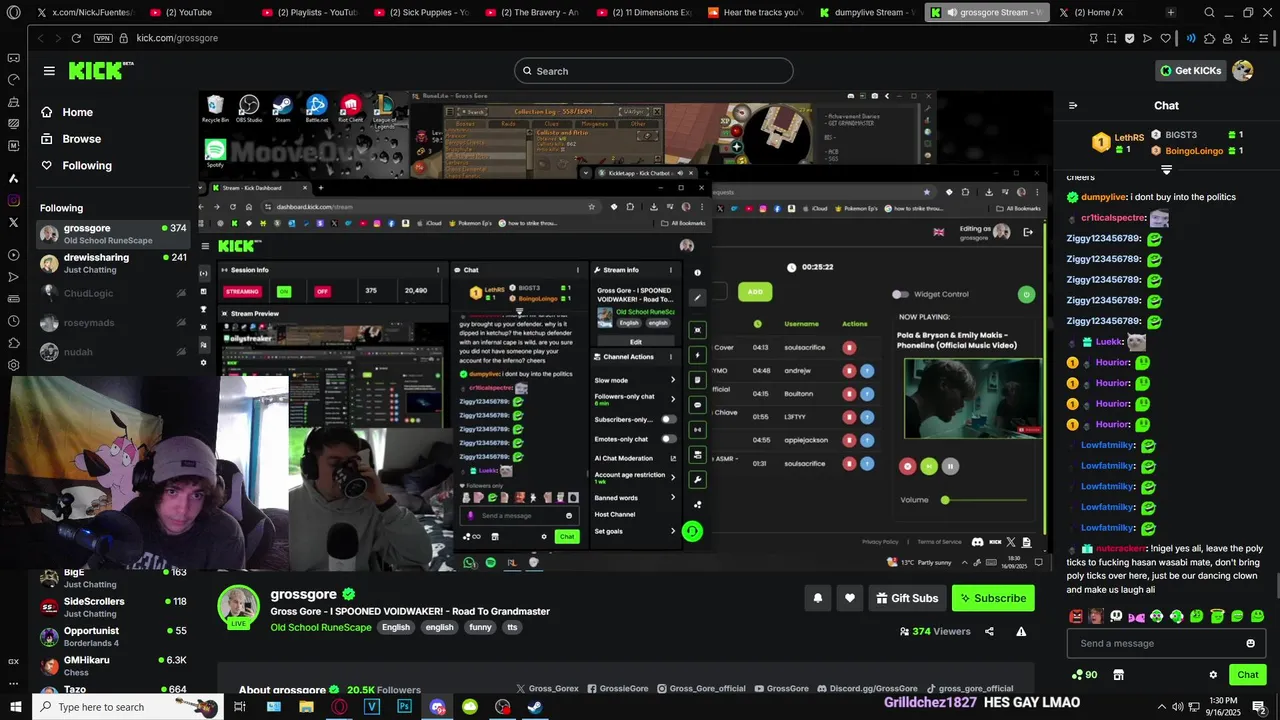The image size is (1280, 720).
Task: Open Gross_Gorex X profile link
Action: pyautogui.click(x=547, y=689)
